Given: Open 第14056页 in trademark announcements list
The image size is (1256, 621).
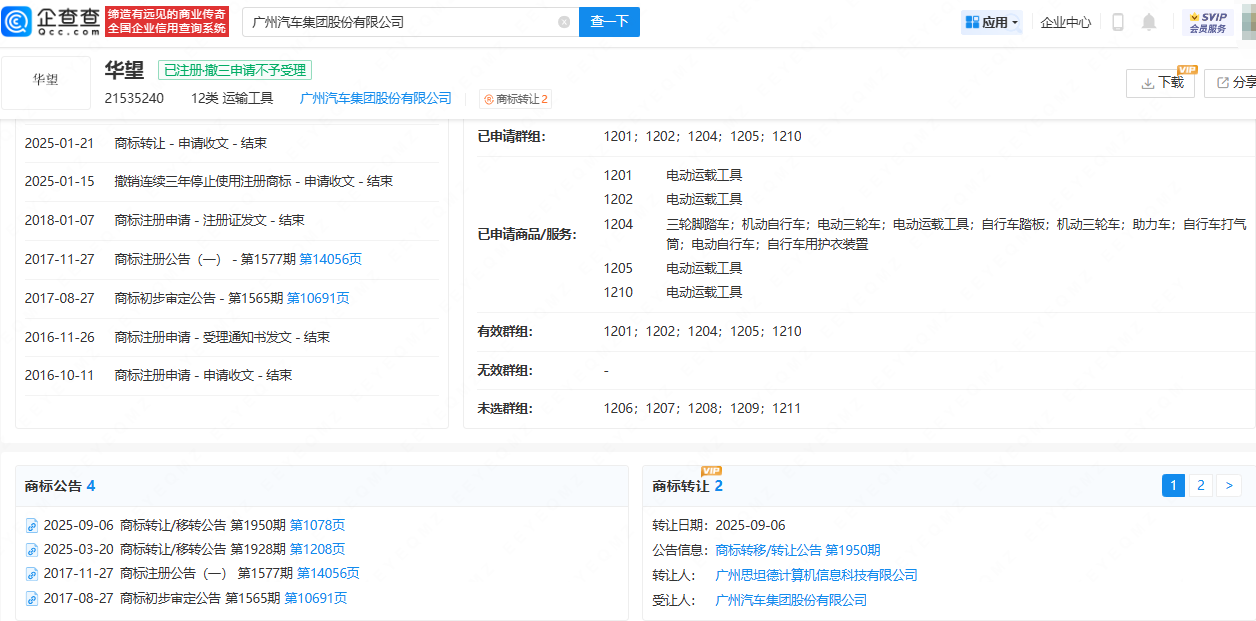Looking at the screenshot, I should 328,574.
